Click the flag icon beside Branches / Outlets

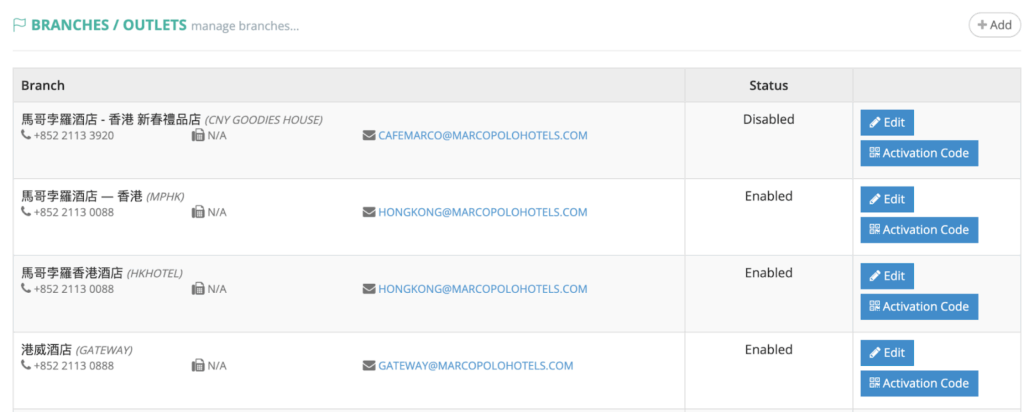coord(19,25)
